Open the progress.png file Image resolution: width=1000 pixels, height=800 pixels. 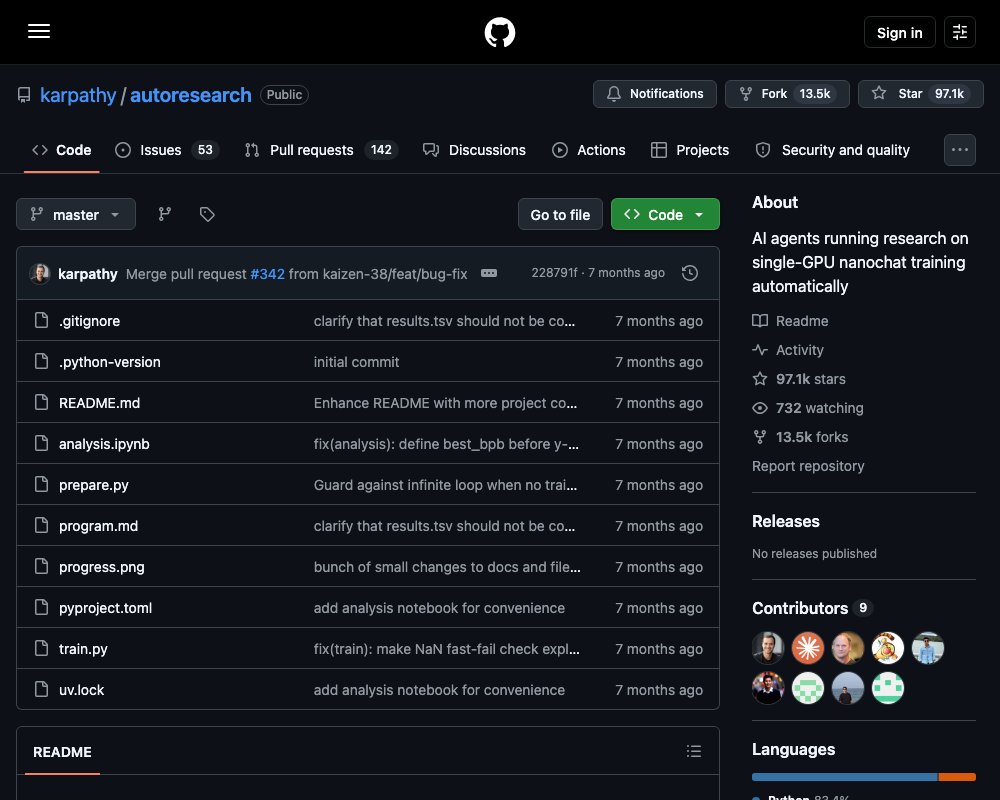101,567
